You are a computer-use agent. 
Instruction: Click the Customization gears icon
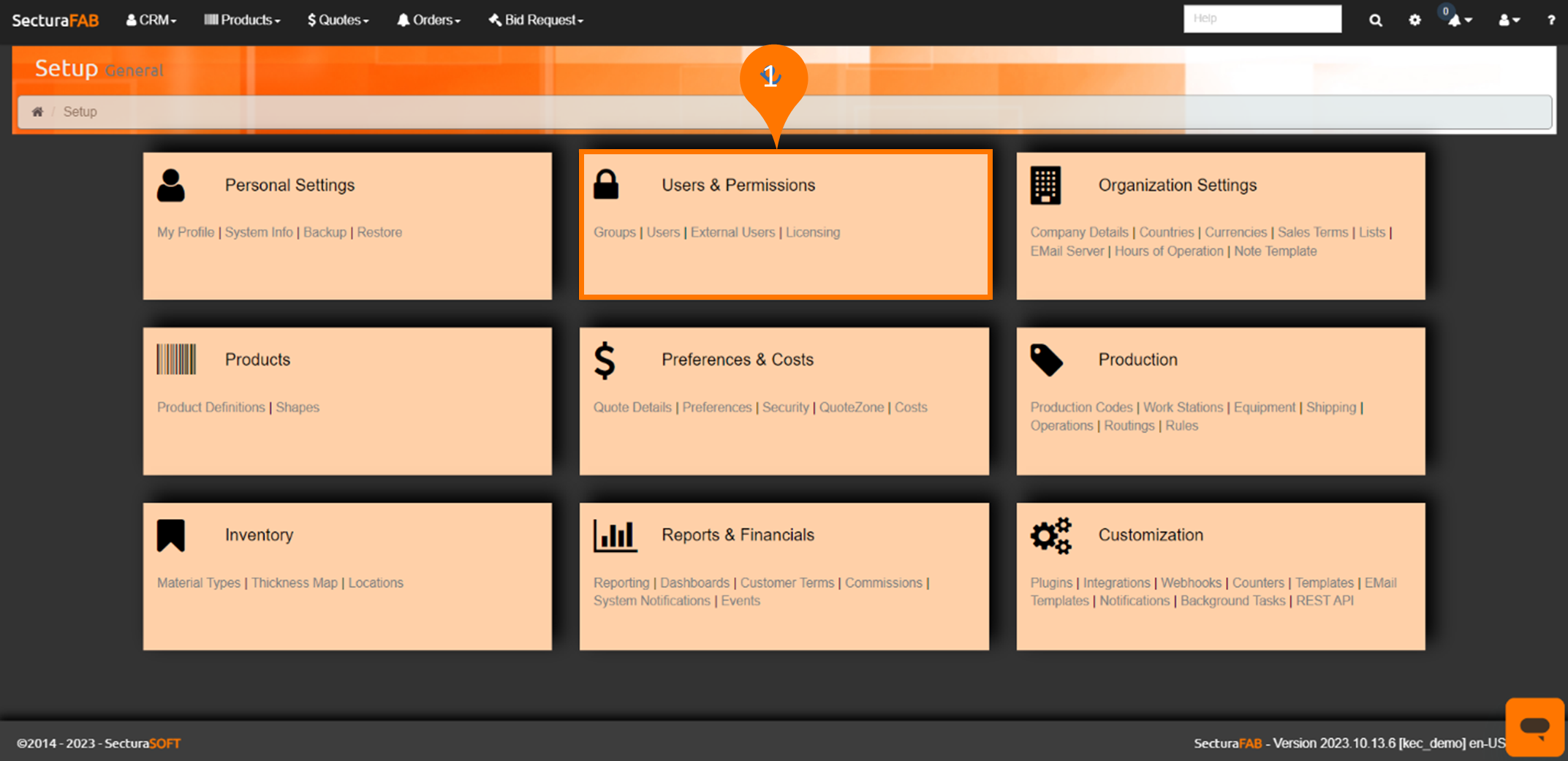click(x=1050, y=535)
